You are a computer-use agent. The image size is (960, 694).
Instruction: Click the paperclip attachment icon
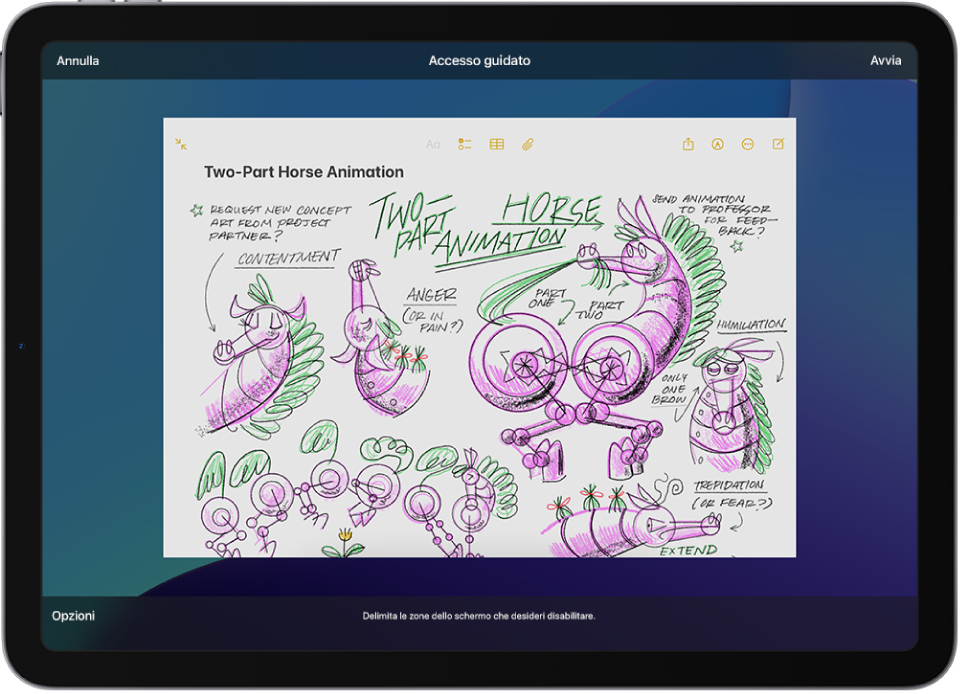coord(528,144)
